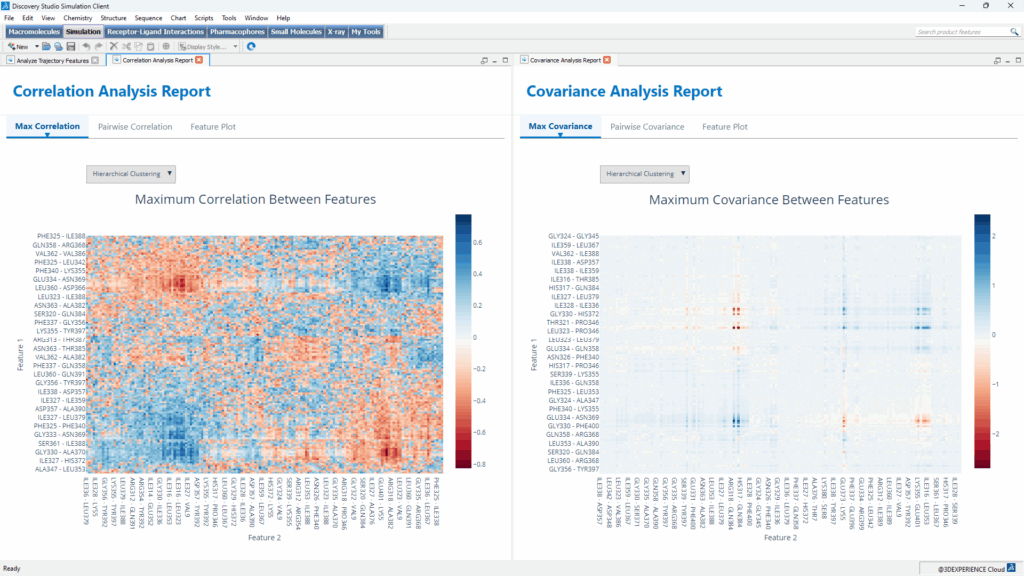Open the New button's dropdown arrow
1024x576 pixels.
37,46
